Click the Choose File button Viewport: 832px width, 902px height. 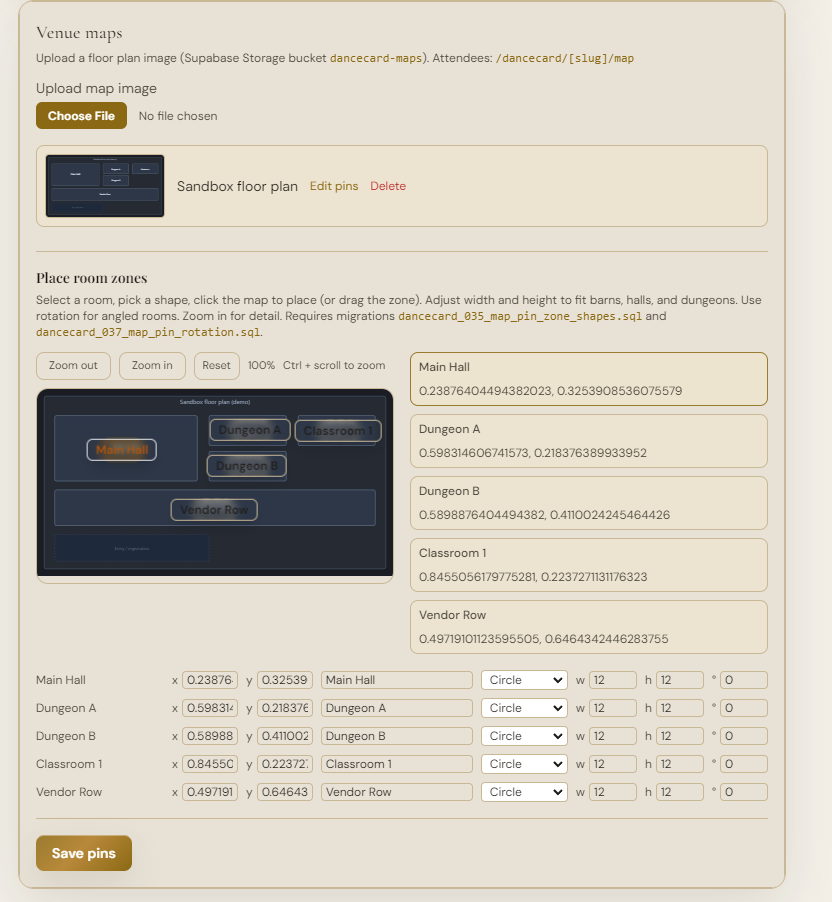coord(81,116)
